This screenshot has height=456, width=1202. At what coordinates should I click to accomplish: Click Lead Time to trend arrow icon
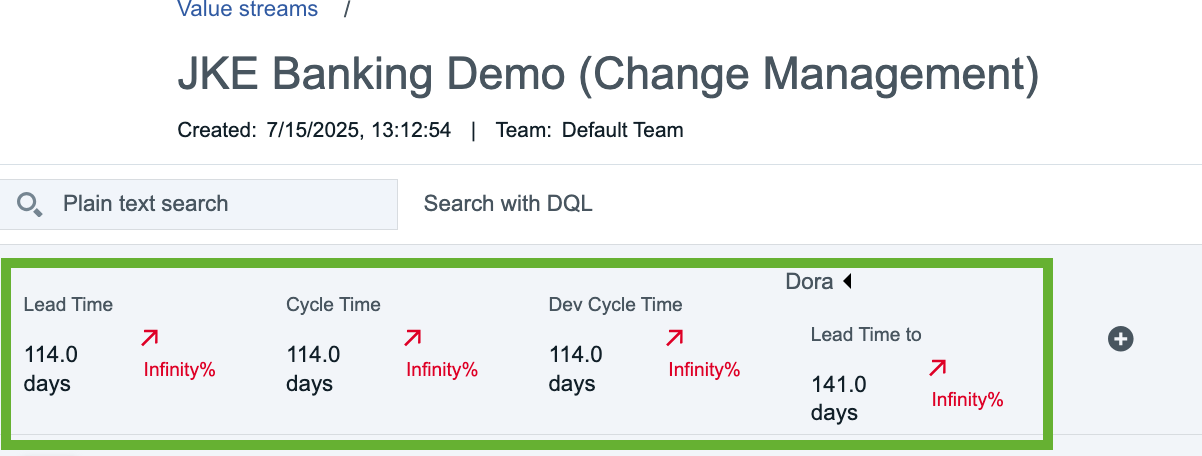coord(938,368)
